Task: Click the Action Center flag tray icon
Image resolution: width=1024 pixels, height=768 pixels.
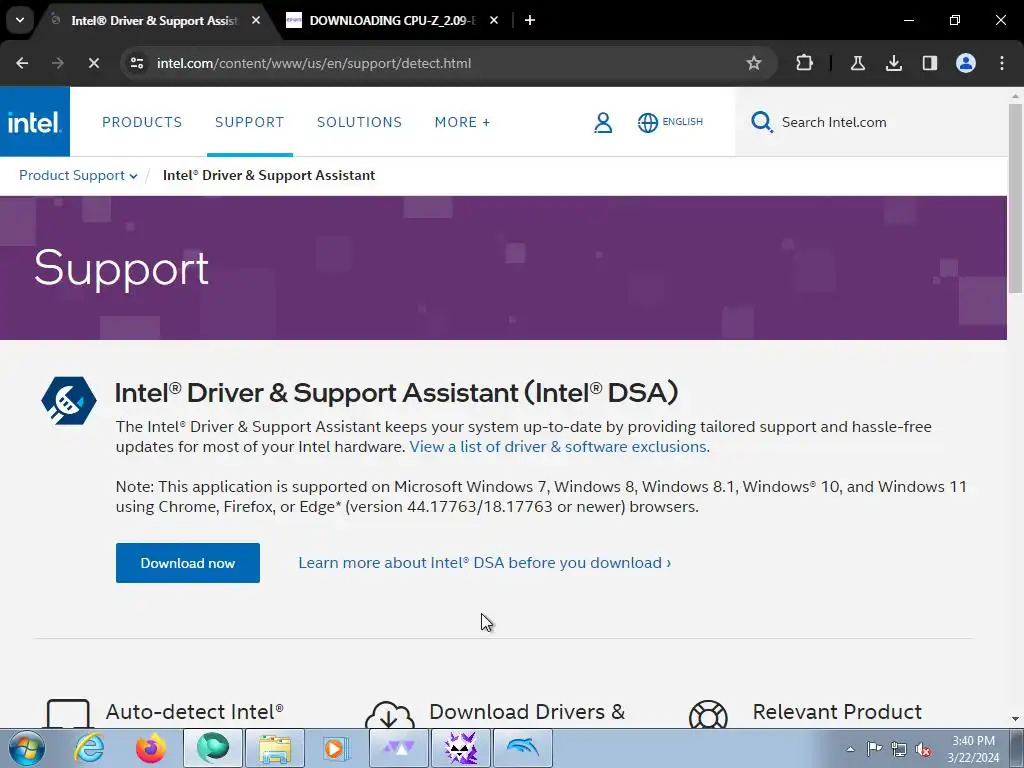Action: 874,749
